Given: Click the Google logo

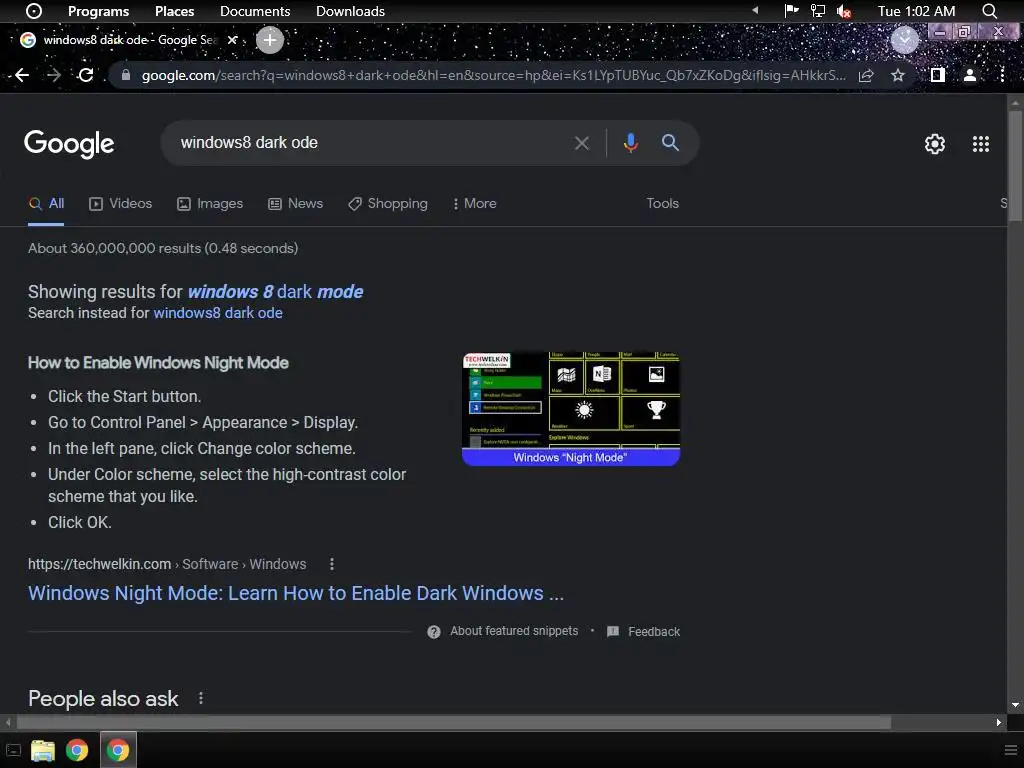Looking at the screenshot, I should point(69,144).
